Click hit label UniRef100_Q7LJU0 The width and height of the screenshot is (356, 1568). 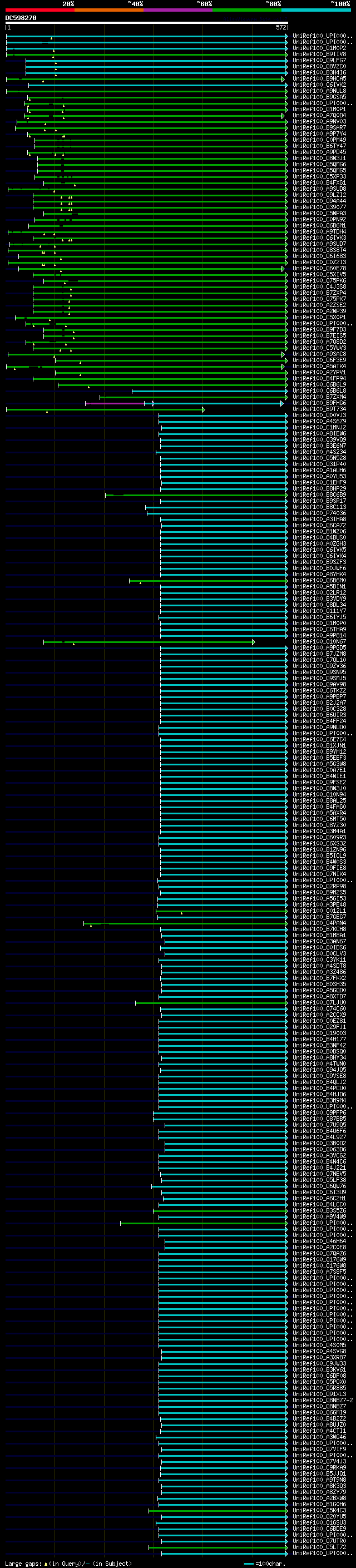(x=319, y=1003)
